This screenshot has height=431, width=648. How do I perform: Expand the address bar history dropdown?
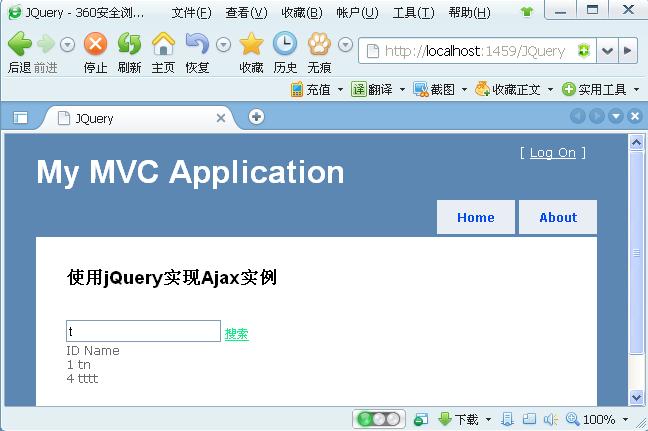[x=608, y=51]
